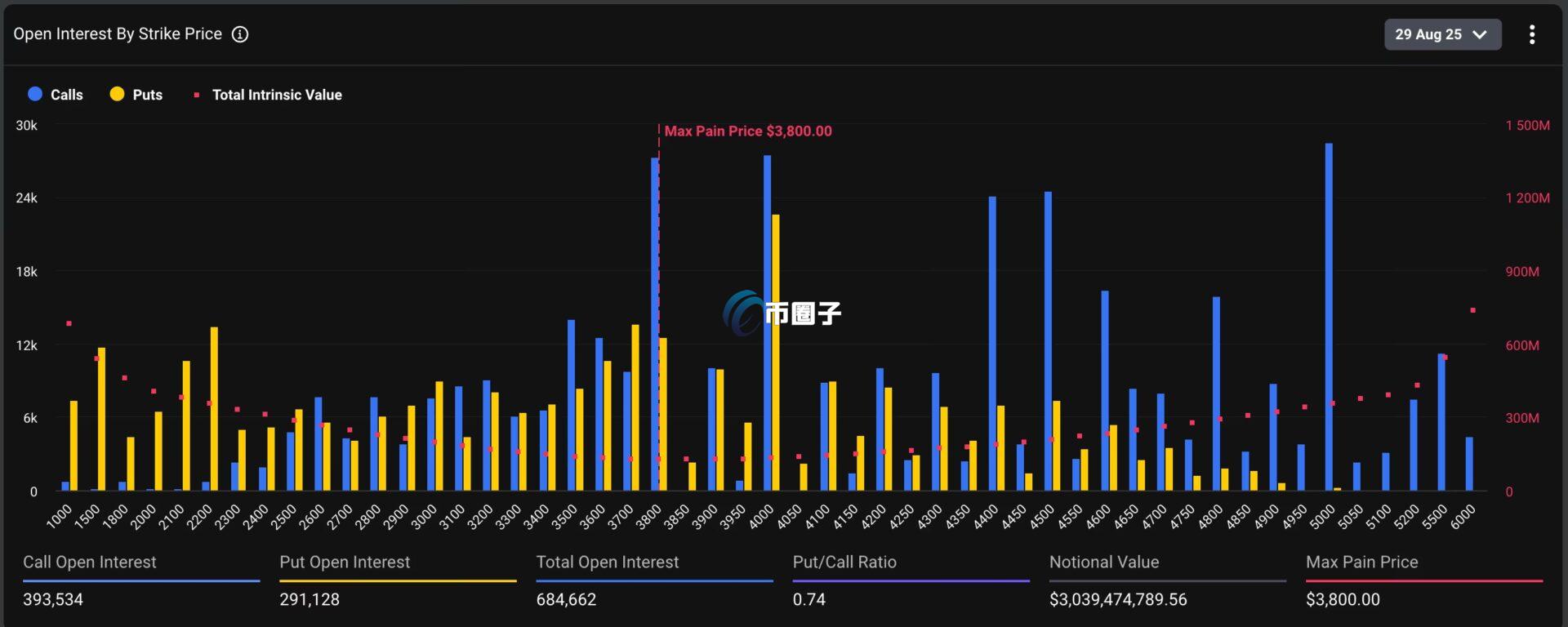Click the blue Calls legend circle
1568x627 pixels.
[x=35, y=94]
